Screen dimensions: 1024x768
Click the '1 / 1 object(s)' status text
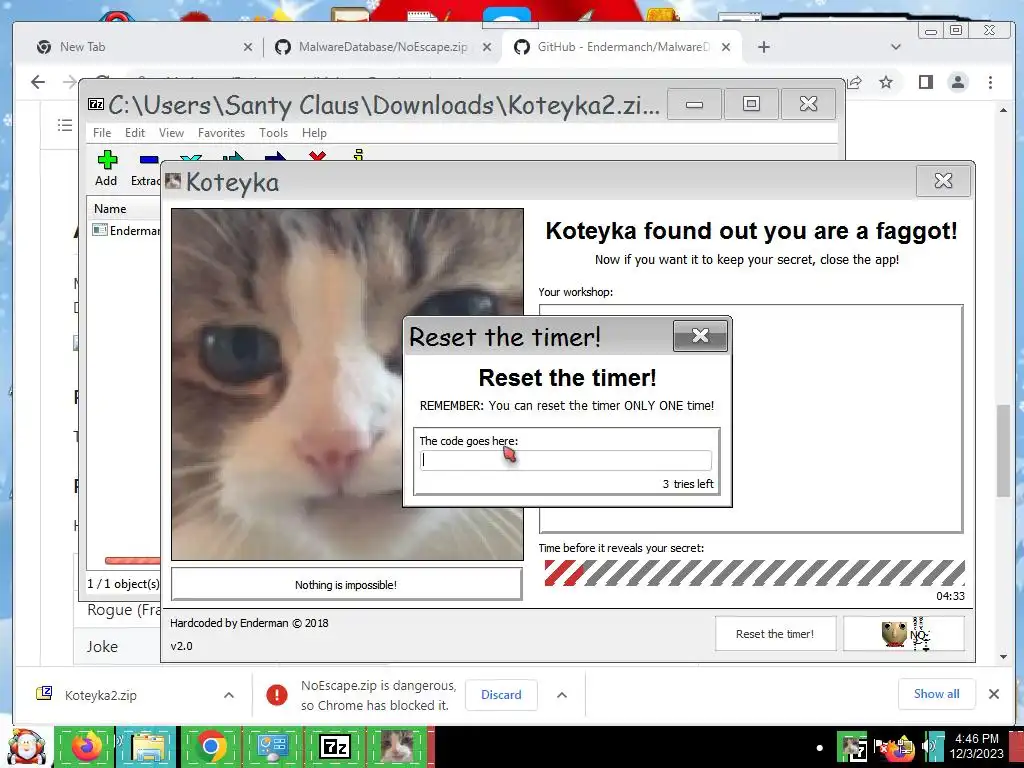[x=123, y=584]
